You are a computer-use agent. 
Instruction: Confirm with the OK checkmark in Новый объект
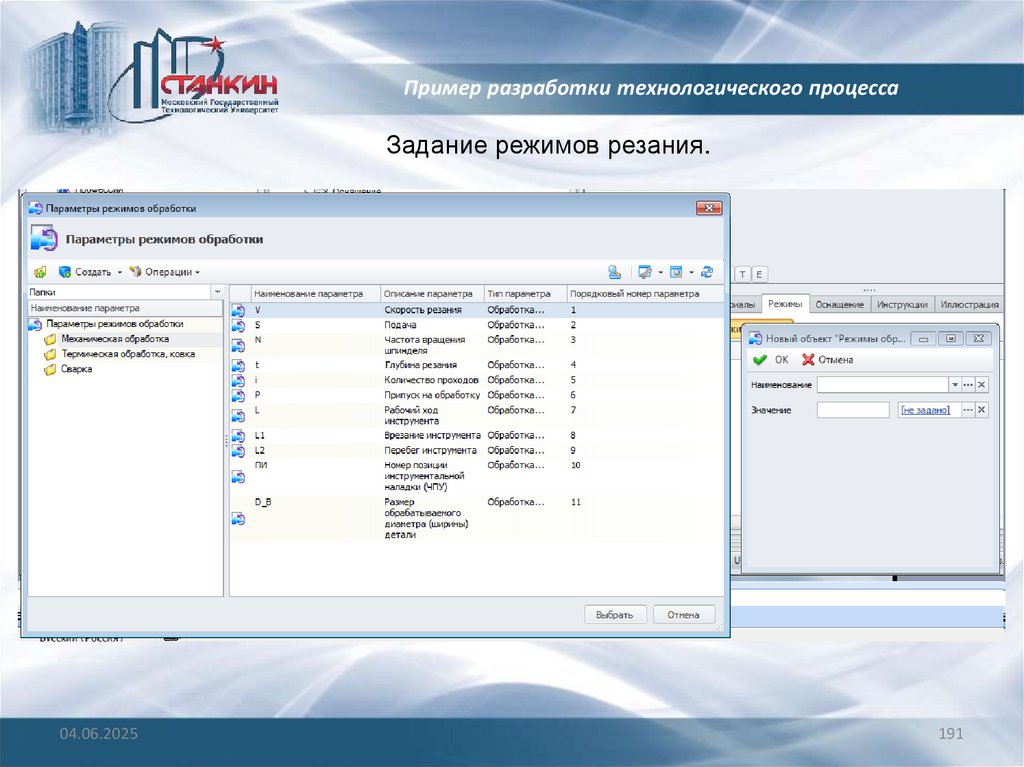771,360
